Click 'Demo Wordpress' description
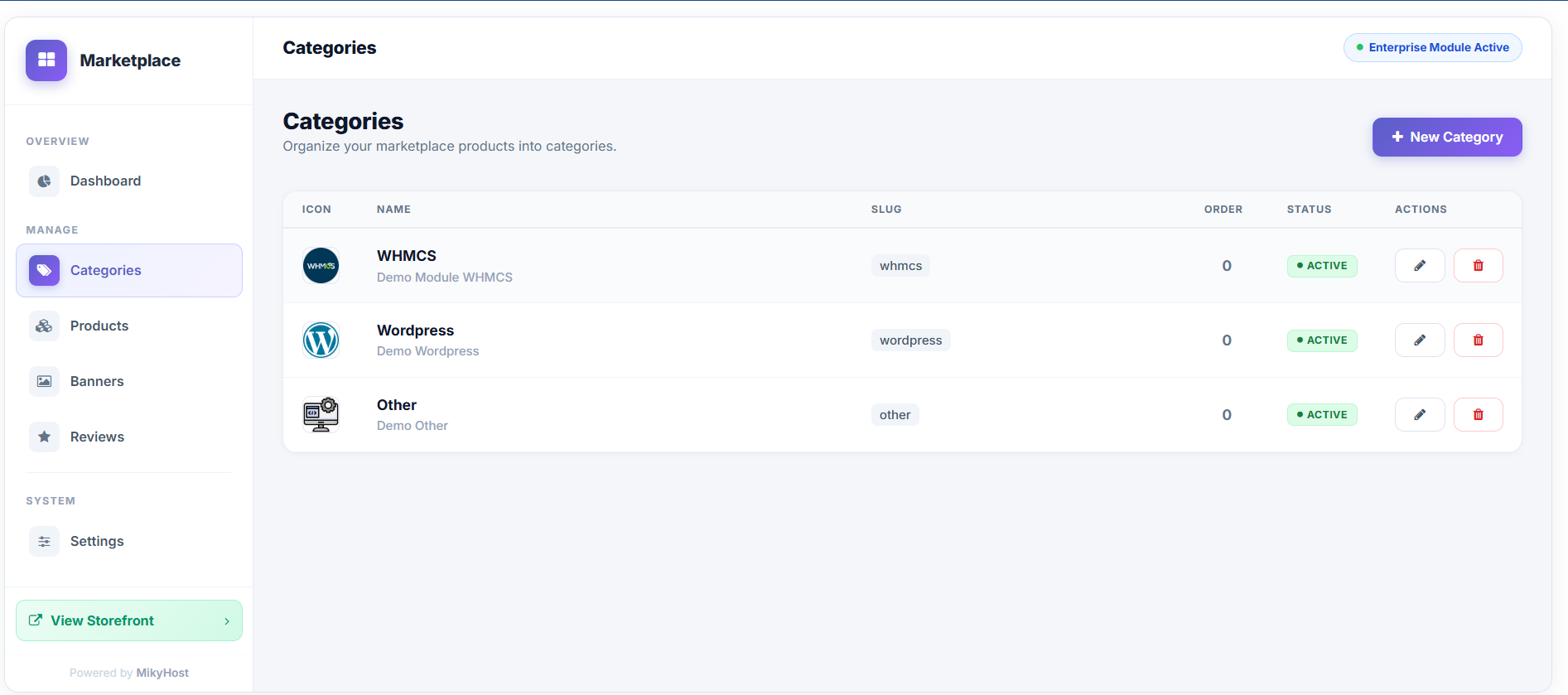The height and width of the screenshot is (695, 1568). pos(427,351)
